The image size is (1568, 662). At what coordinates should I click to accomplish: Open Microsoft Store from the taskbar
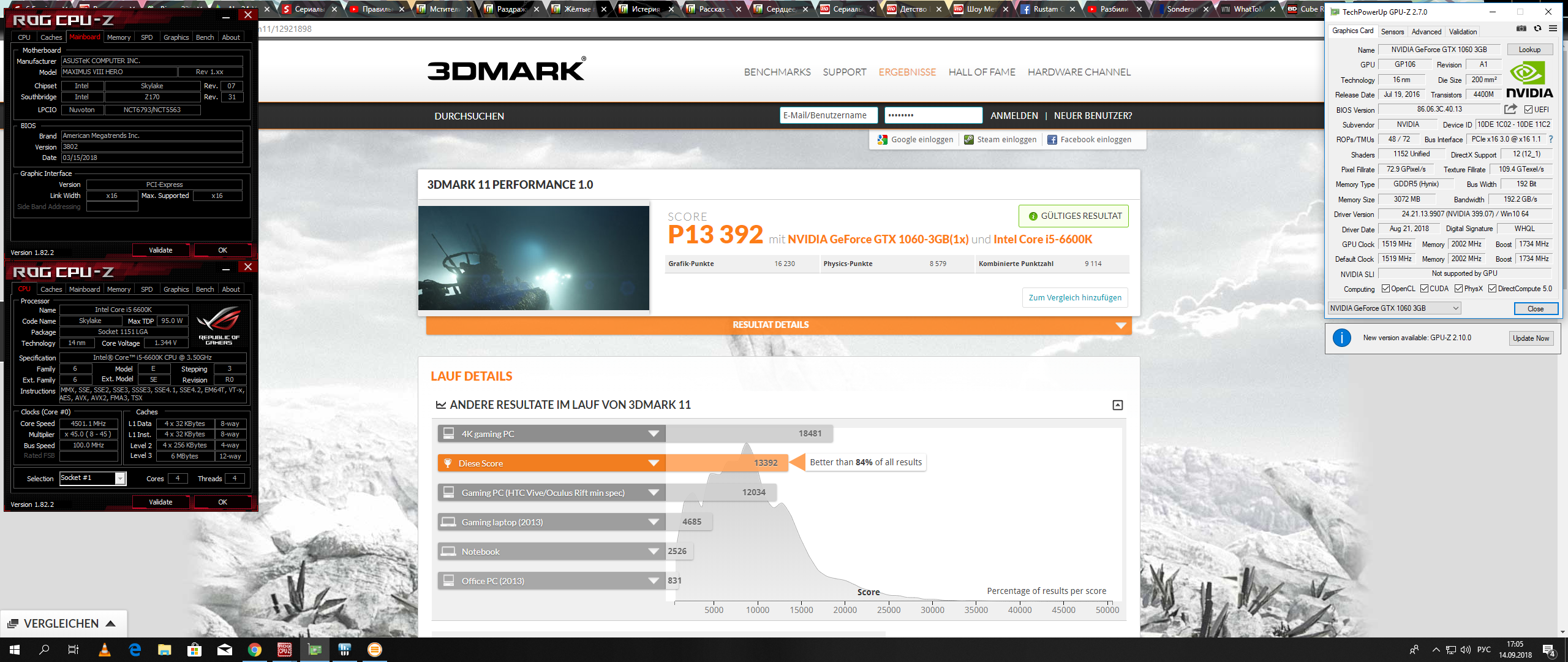tap(195, 650)
